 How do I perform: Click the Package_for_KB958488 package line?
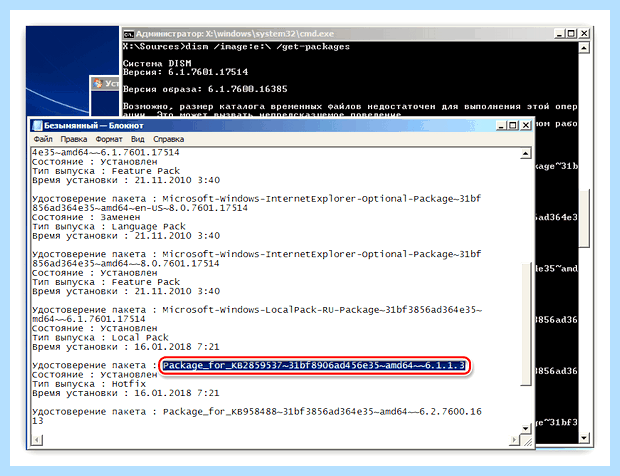(257, 412)
